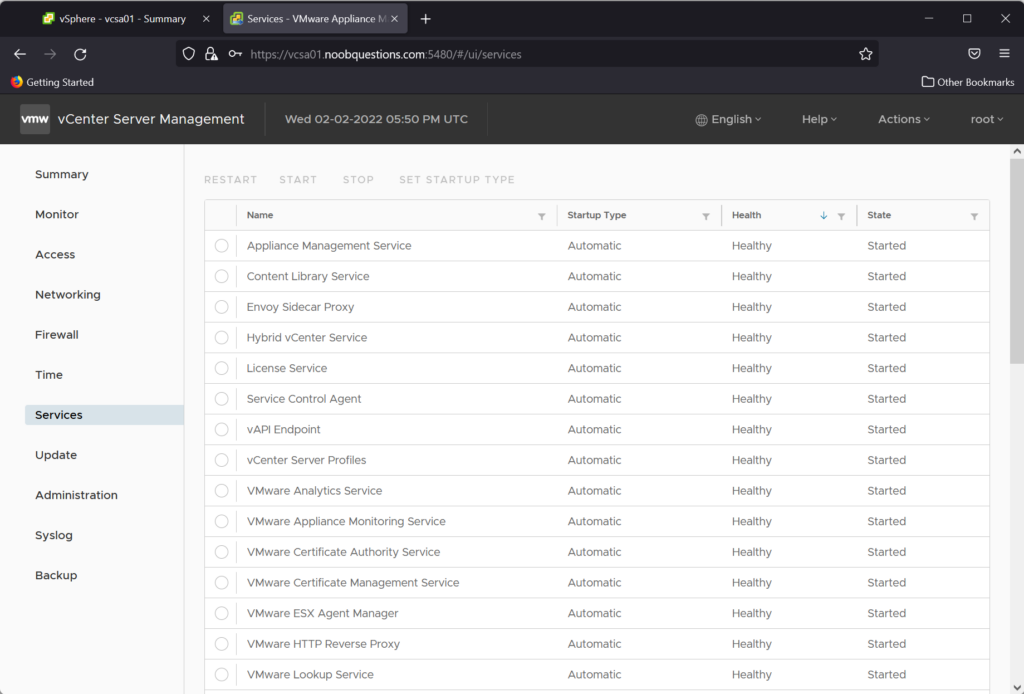Click the date and time text in header
Viewport: 1024px width, 694px height.
376,119
